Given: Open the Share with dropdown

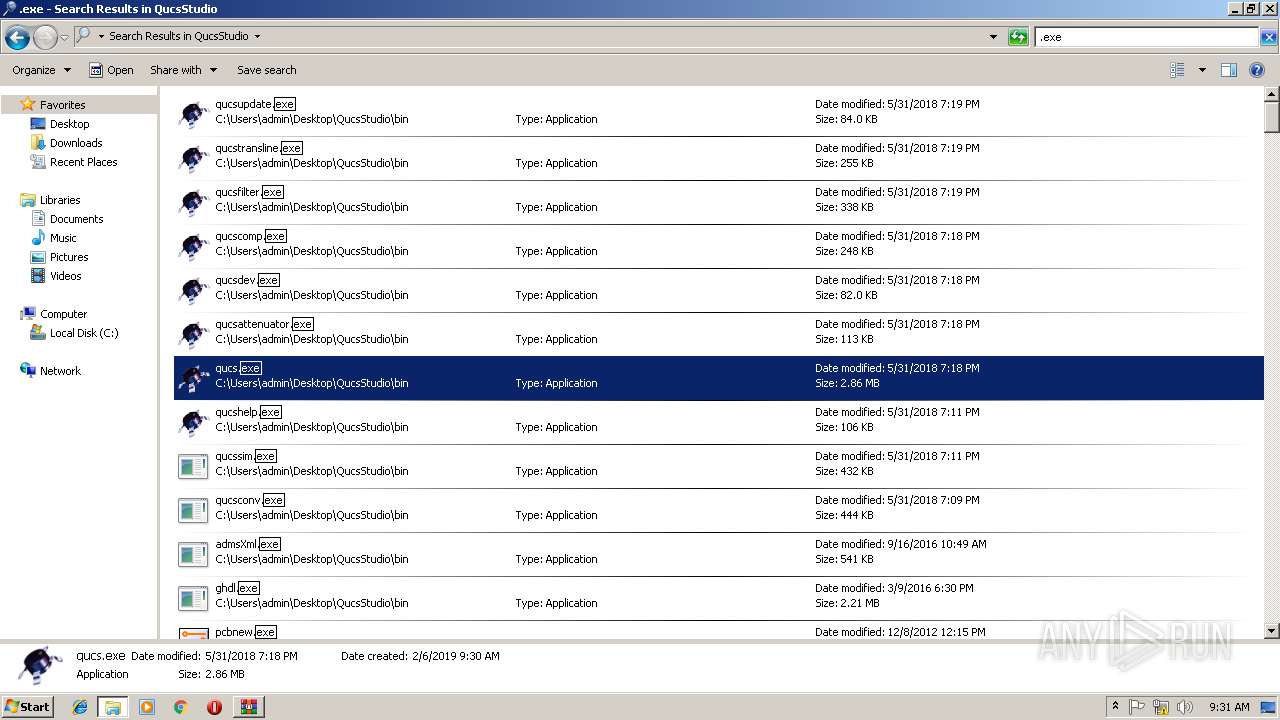Looking at the screenshot, I should 183,70.
